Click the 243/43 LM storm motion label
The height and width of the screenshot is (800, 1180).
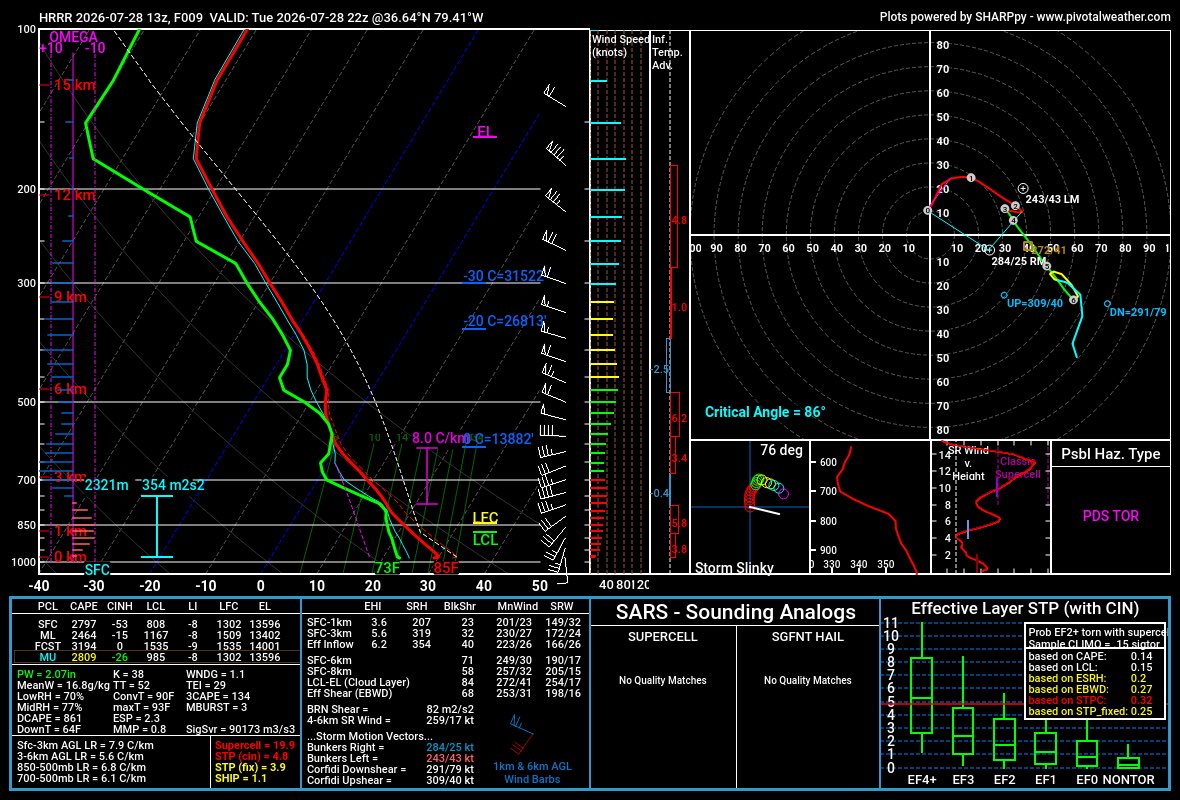(x=1052, y=199)
